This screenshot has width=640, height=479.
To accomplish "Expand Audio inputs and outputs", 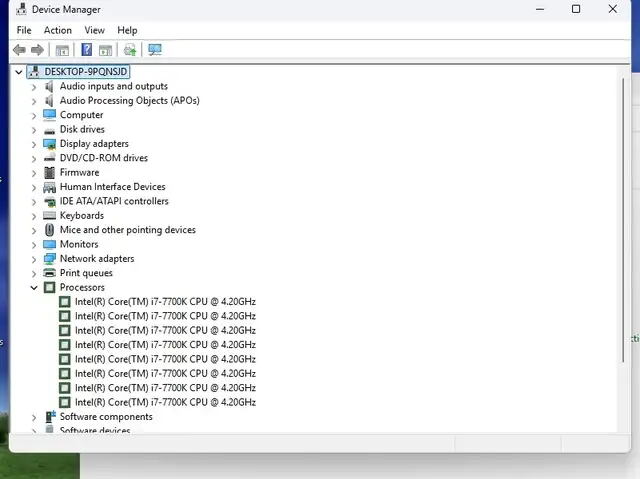I will pos(34,87).
